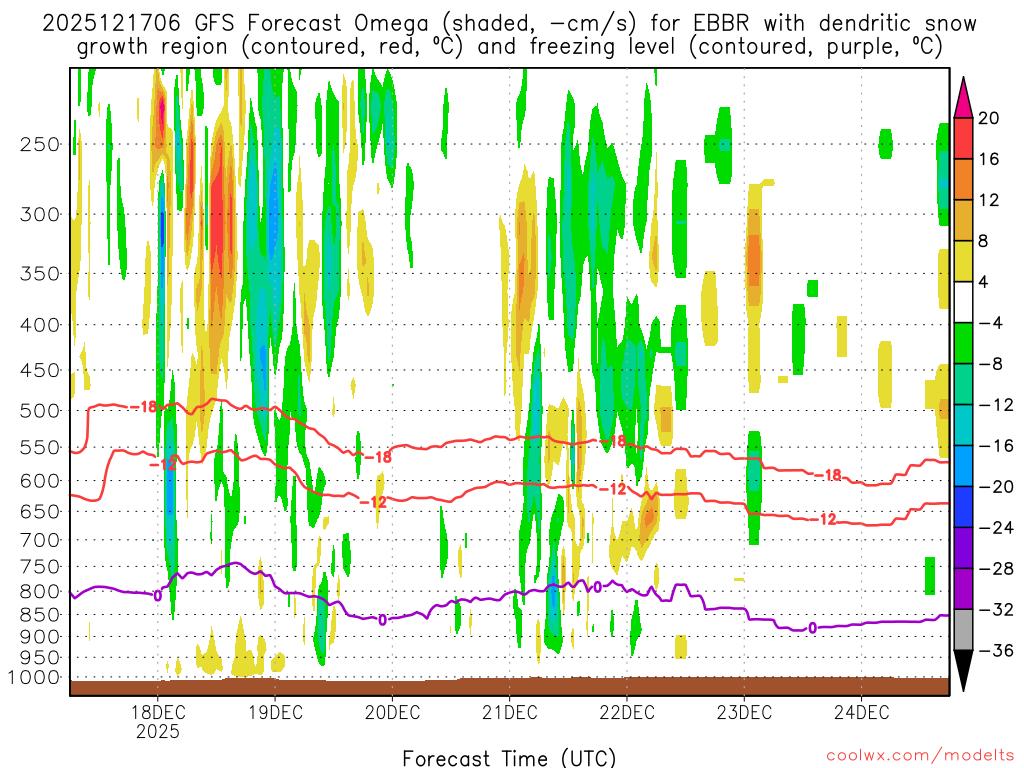This screenshot has width=1024, height=768.
Task: Click the purple 0 freezing label near 20DEC
Action: (x=382, y=620)
